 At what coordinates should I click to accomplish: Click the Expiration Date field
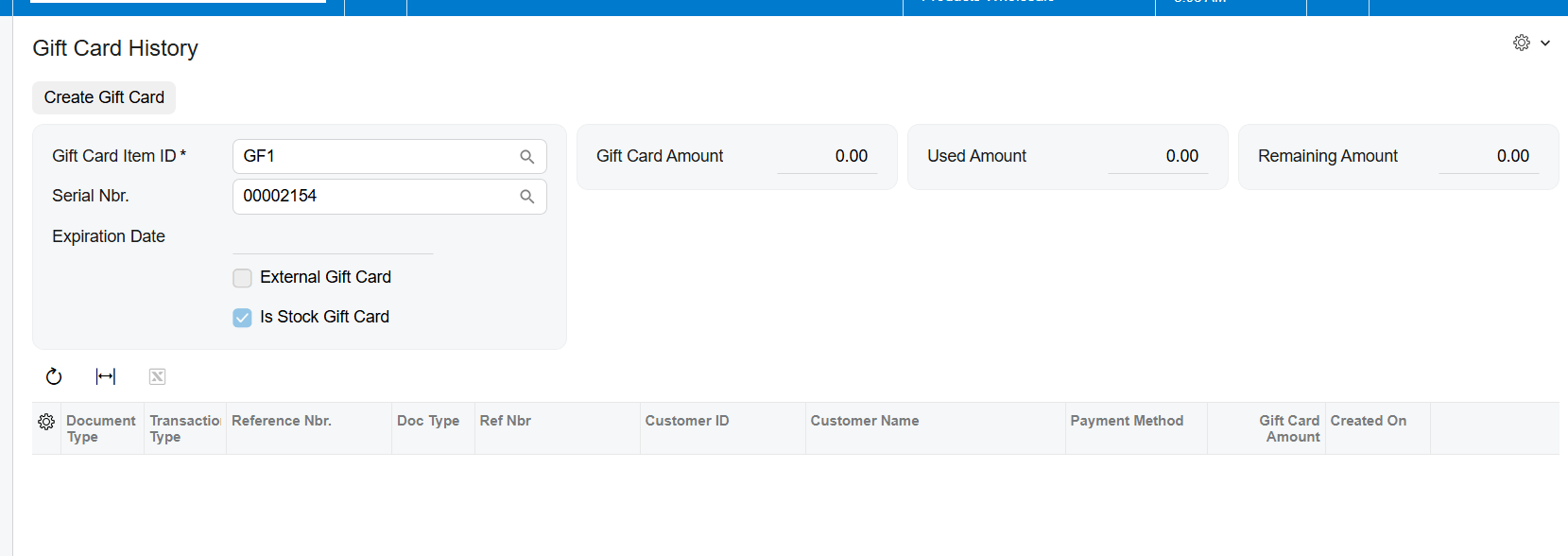click(x=333, y=237)
